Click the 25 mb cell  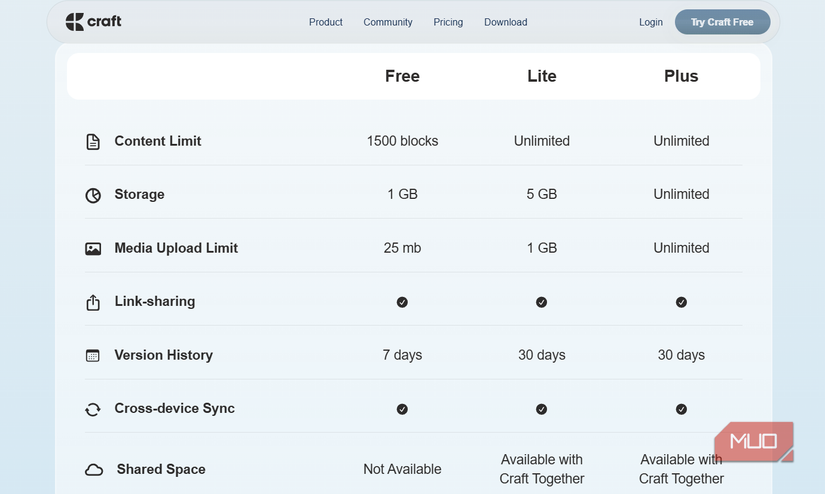pyautogui.click(x=403, y=248)
